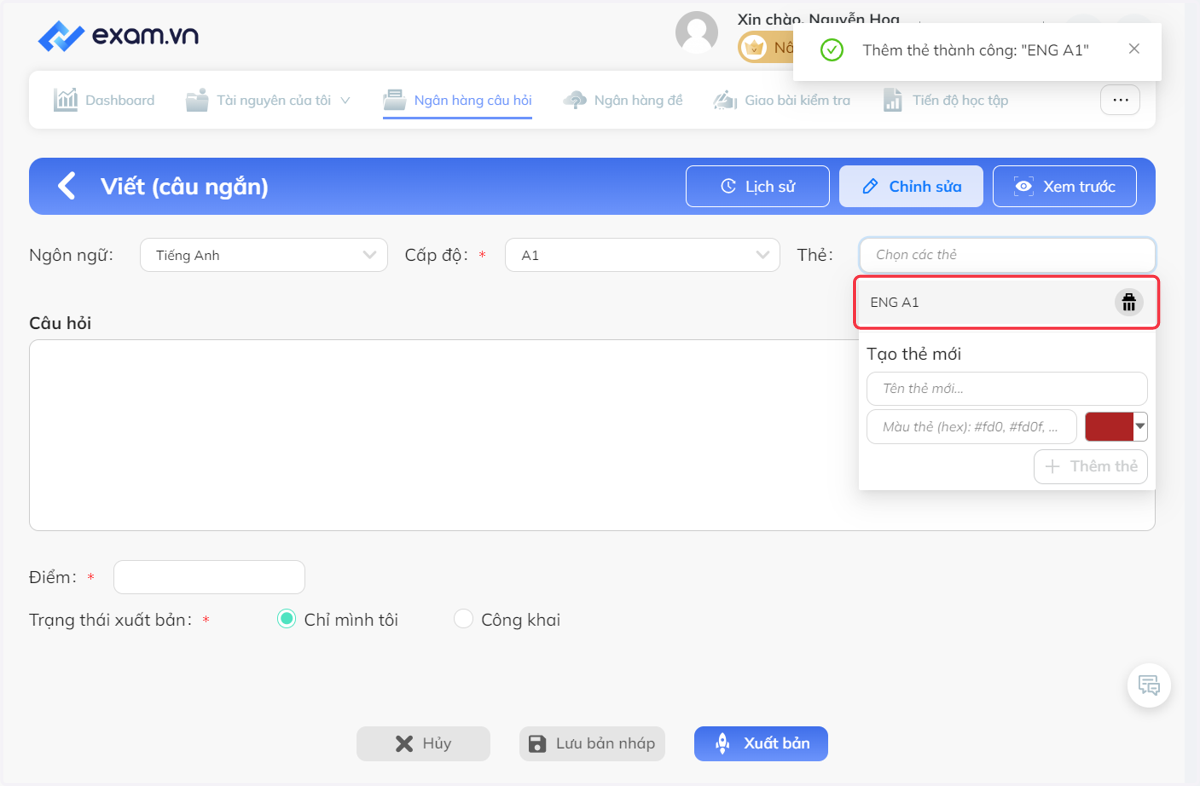Screen dimensions: 1200x786
Task: Open Giao bài kiểm tra tab
Action: point(781,100)
